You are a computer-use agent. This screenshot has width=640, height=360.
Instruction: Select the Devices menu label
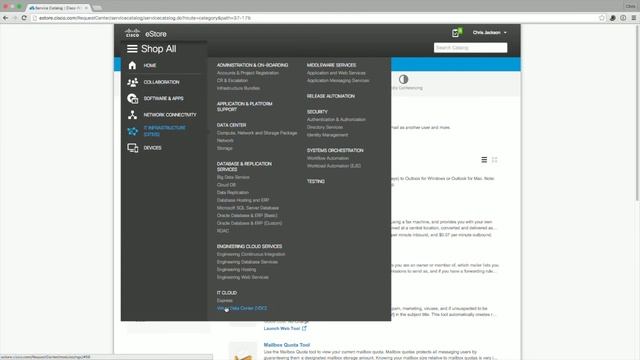pyautogui.click(x=152, y=148)
